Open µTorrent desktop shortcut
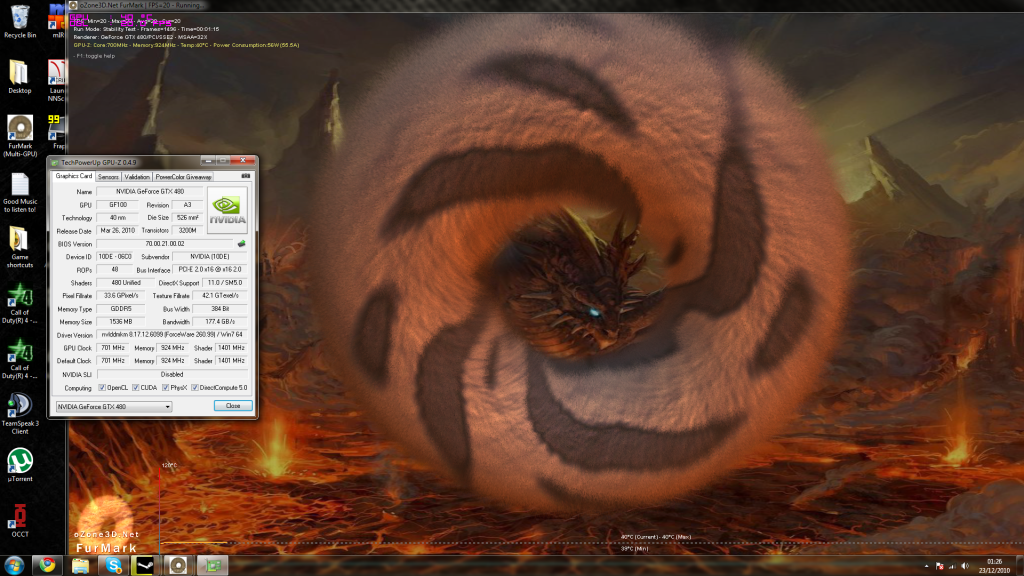 pos(20,464)
